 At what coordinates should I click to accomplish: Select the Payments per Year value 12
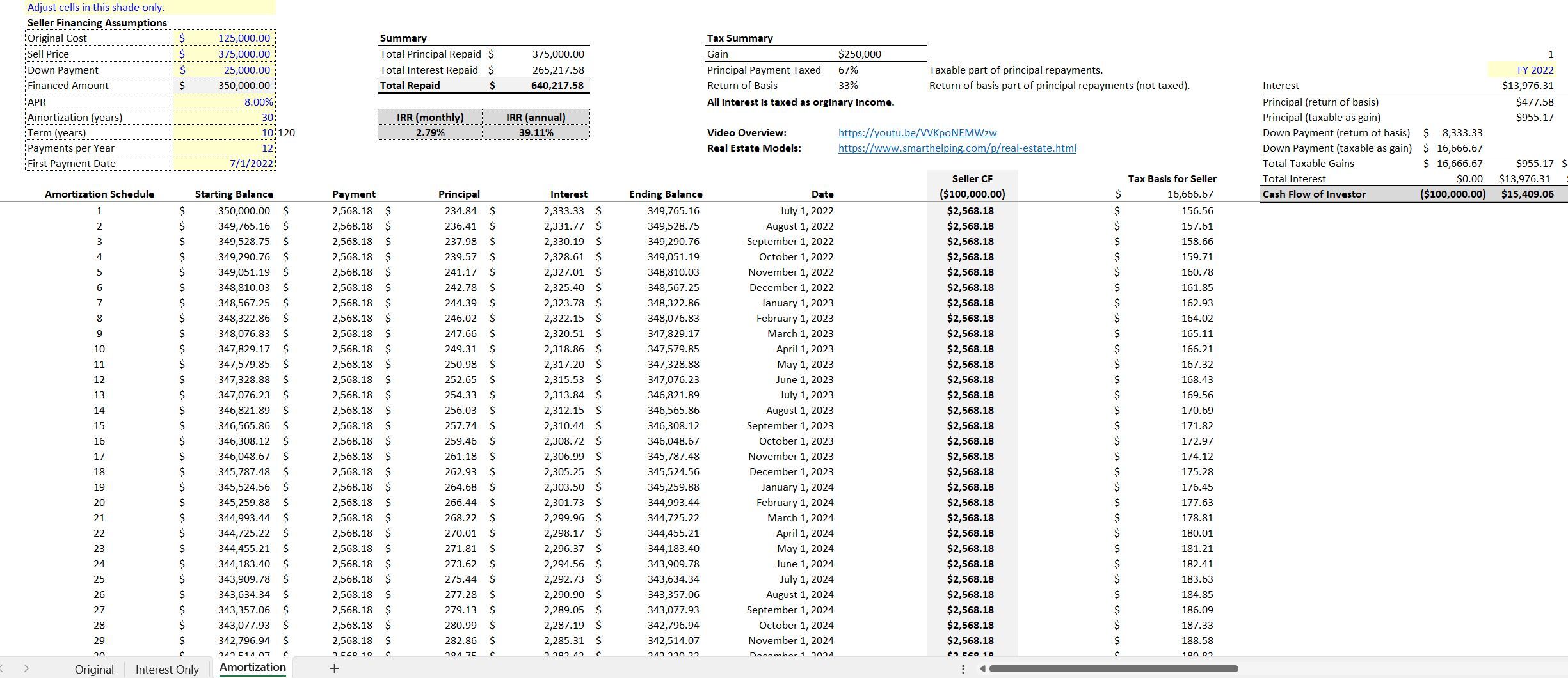(x=225, y=148)
